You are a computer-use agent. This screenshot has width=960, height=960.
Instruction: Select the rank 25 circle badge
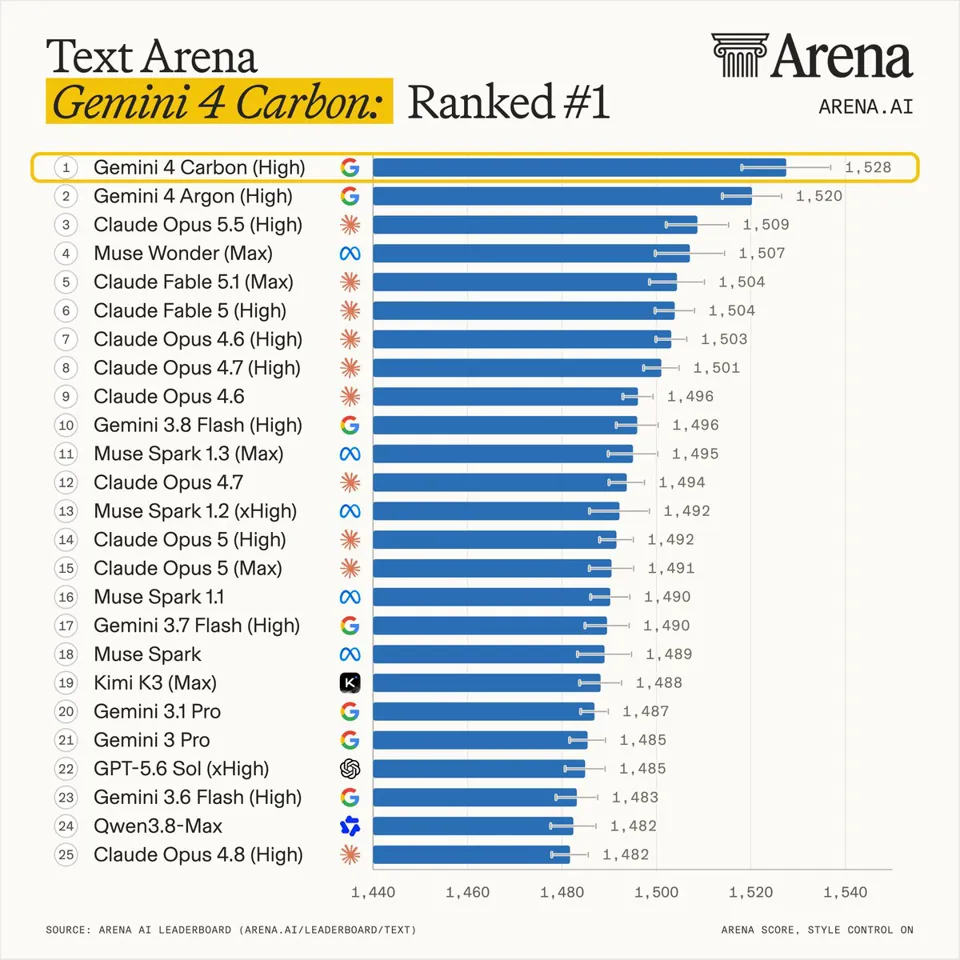point(66,855)
